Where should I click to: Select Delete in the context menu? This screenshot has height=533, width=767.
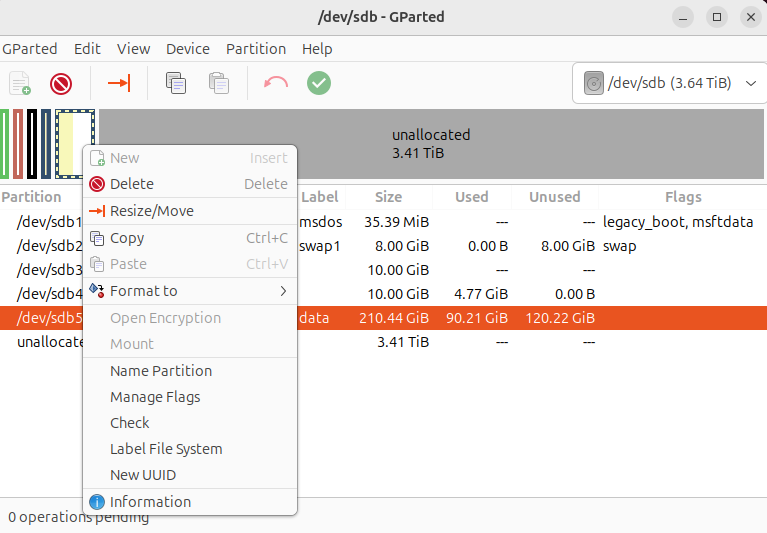coord(132,184)
